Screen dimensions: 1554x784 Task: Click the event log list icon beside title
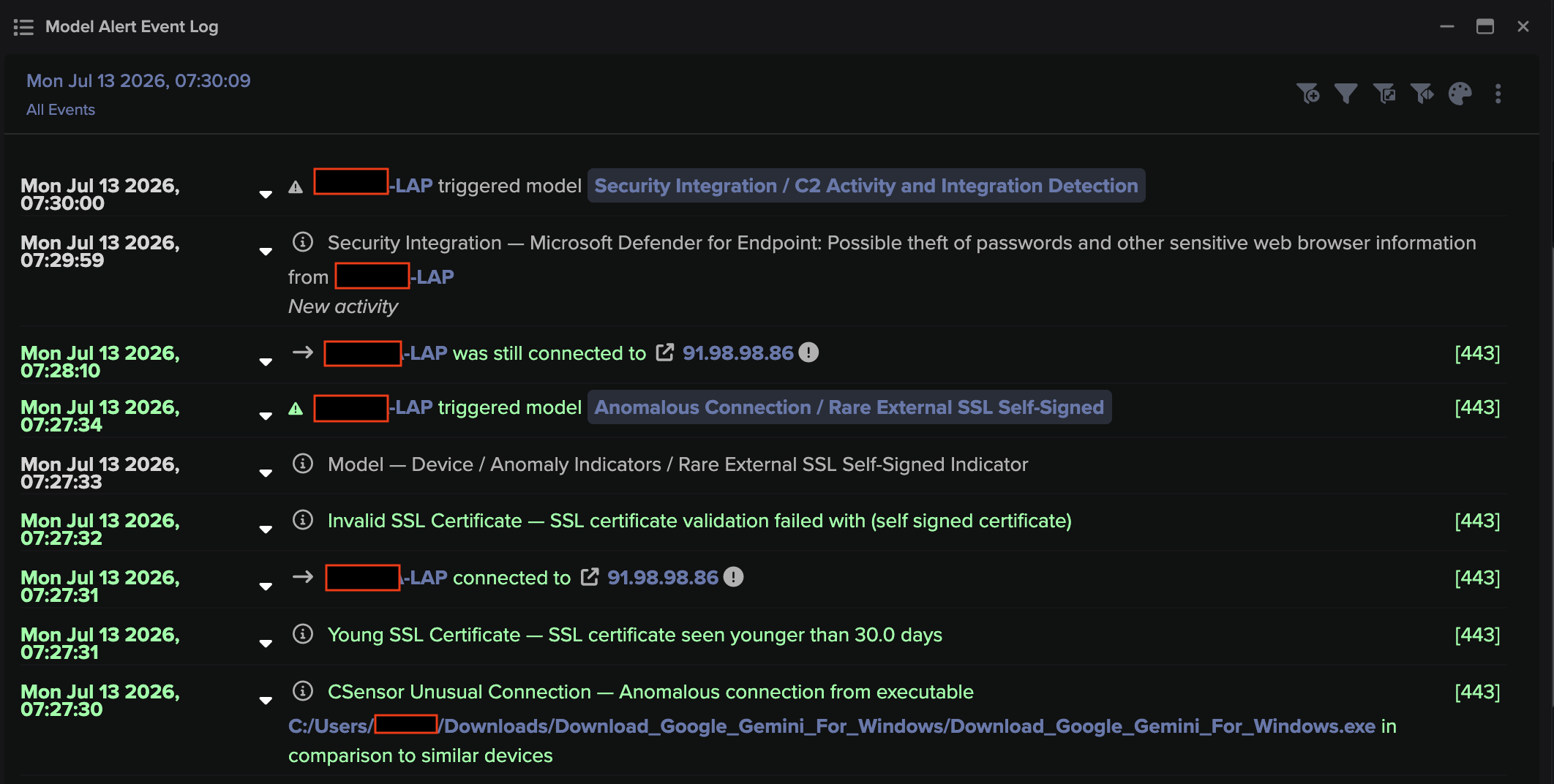point(23,27)
